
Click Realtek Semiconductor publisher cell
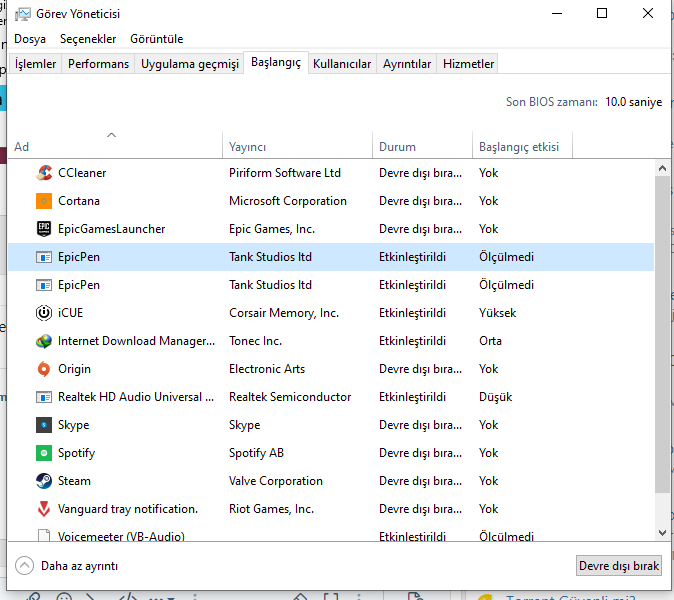tap(290, 397)
